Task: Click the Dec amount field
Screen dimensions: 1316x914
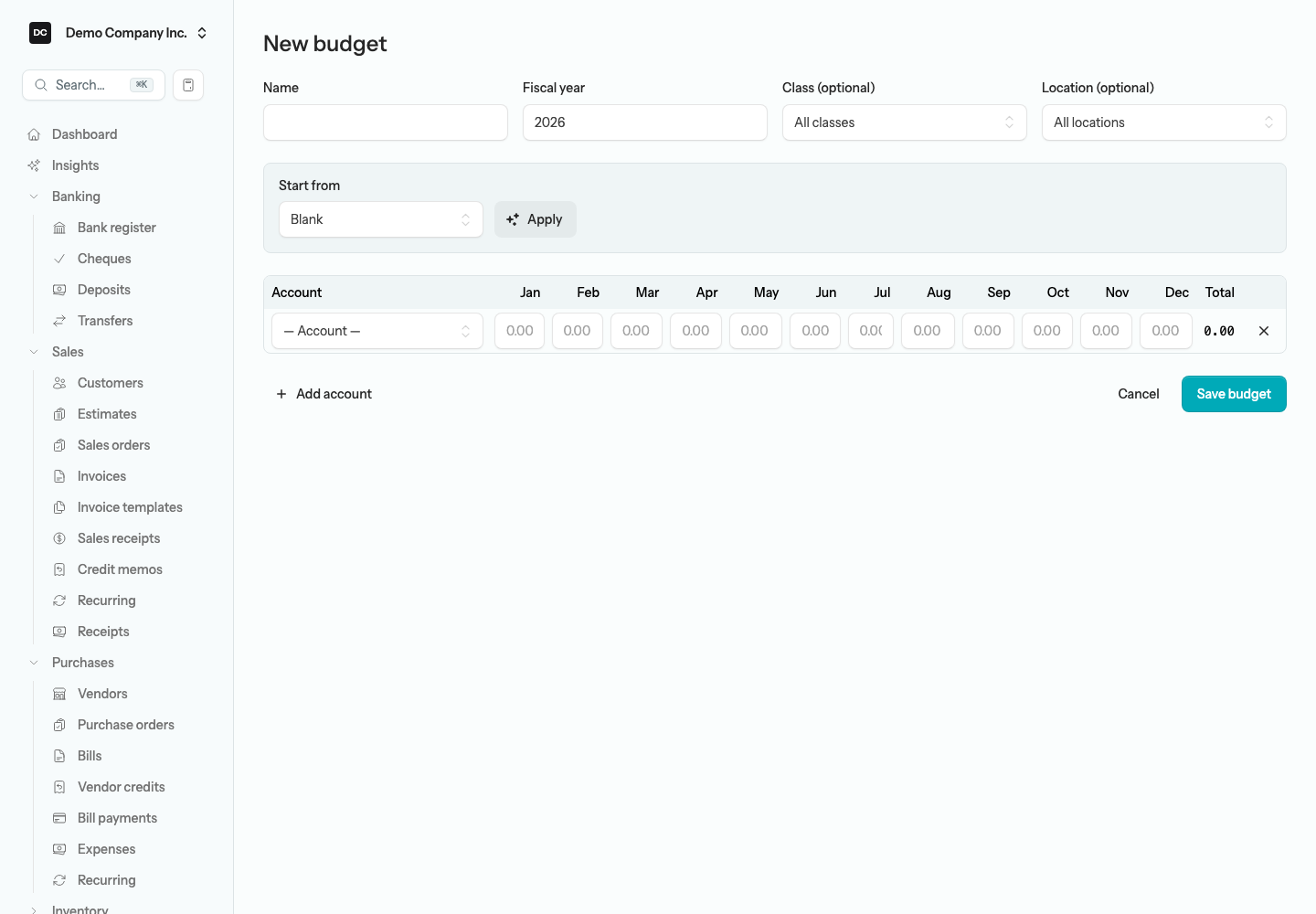Action: click(x=1166, y=331)
